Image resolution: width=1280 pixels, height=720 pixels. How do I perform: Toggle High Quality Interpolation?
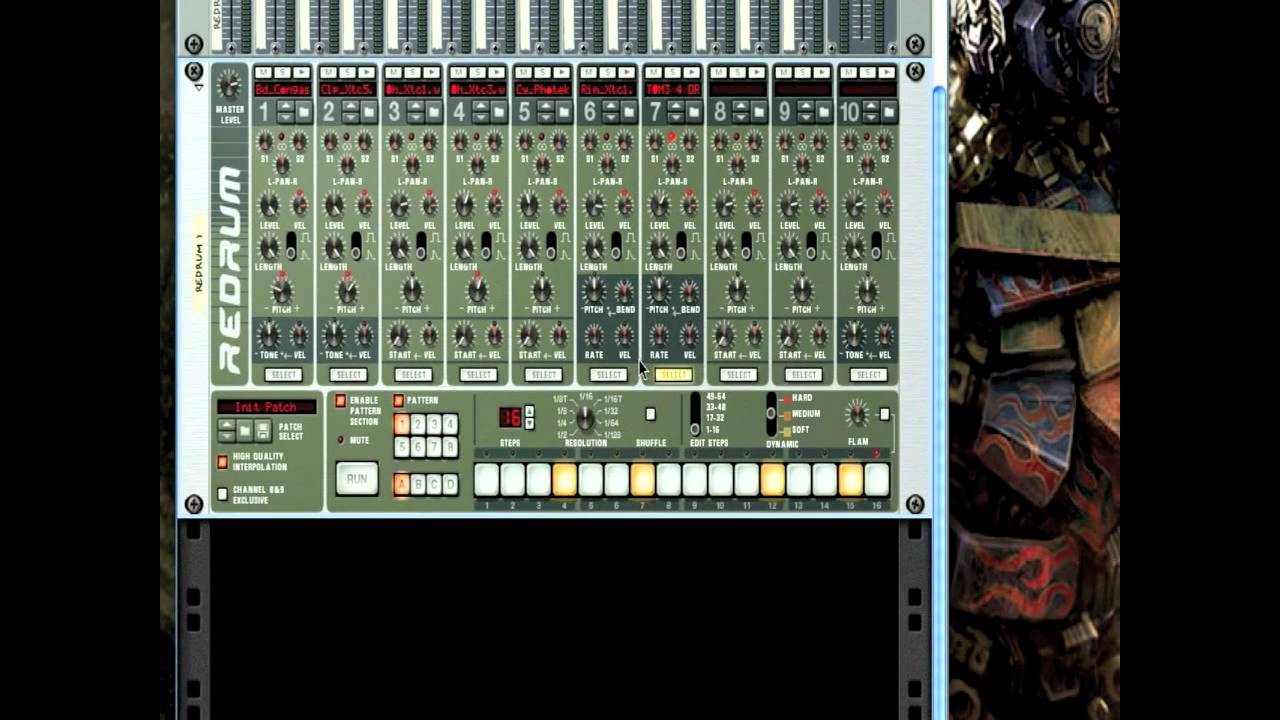click(222, 462)
